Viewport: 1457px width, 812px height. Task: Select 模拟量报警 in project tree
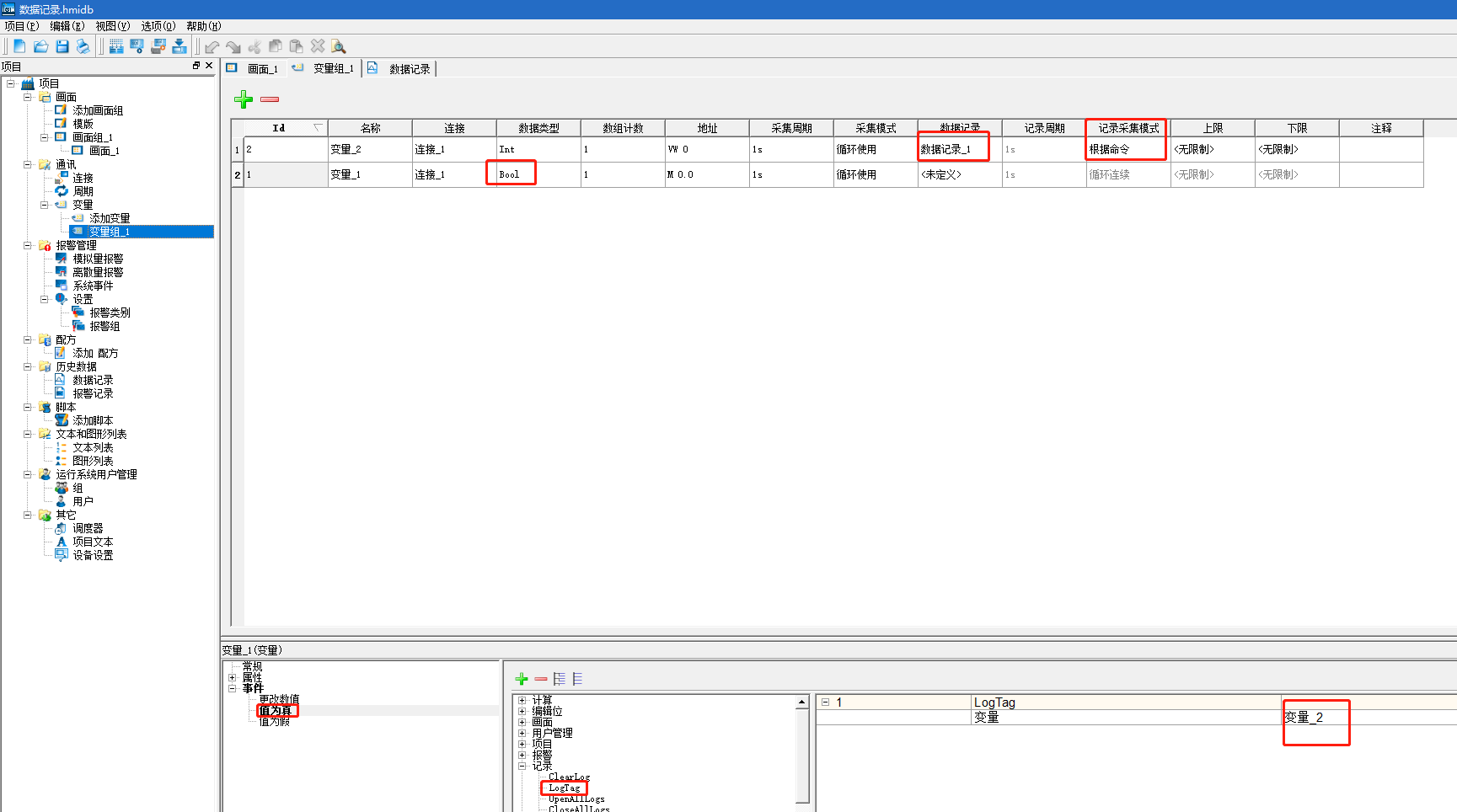[x=98, y=259]
